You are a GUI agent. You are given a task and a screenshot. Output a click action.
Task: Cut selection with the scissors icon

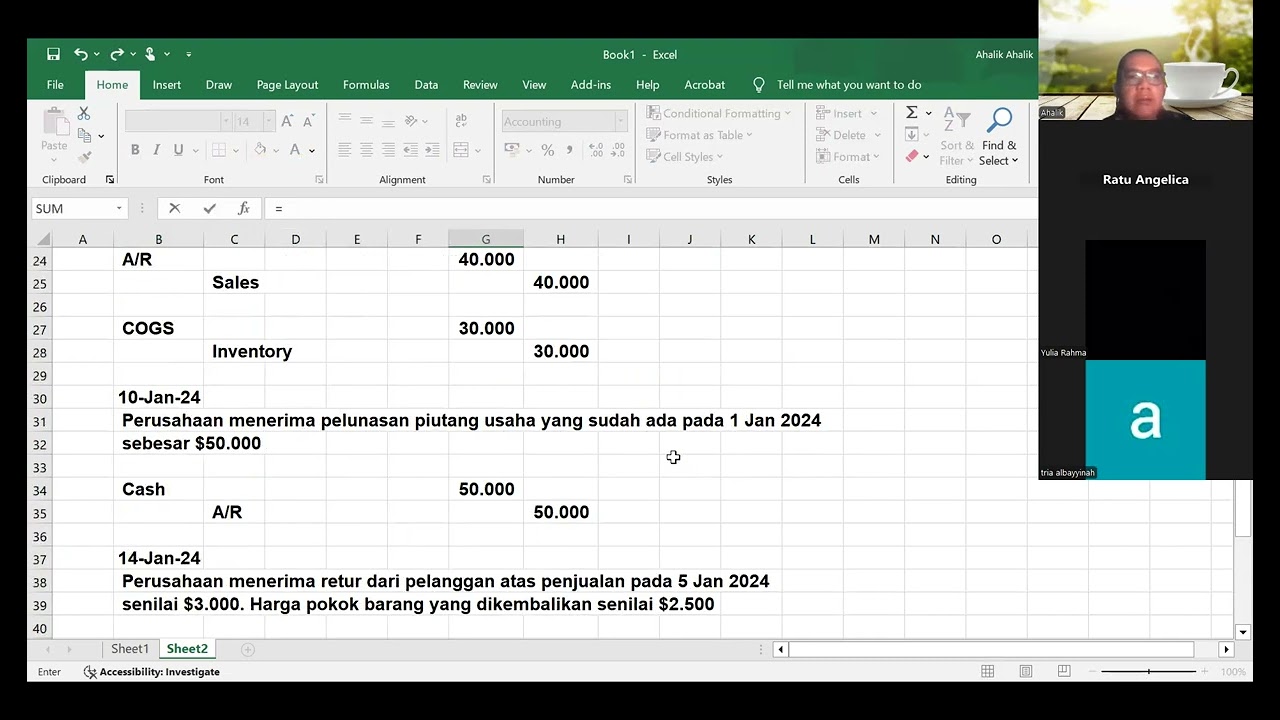click(x=84, y=114)
